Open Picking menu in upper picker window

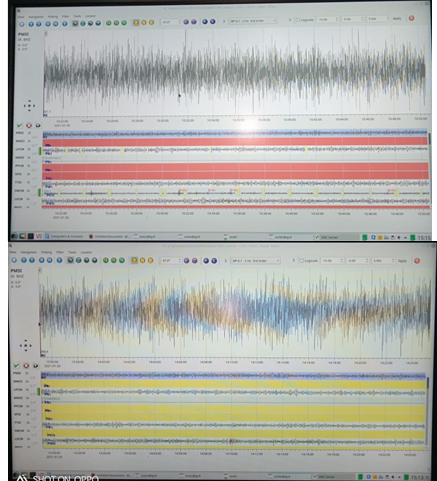[53, 16]
